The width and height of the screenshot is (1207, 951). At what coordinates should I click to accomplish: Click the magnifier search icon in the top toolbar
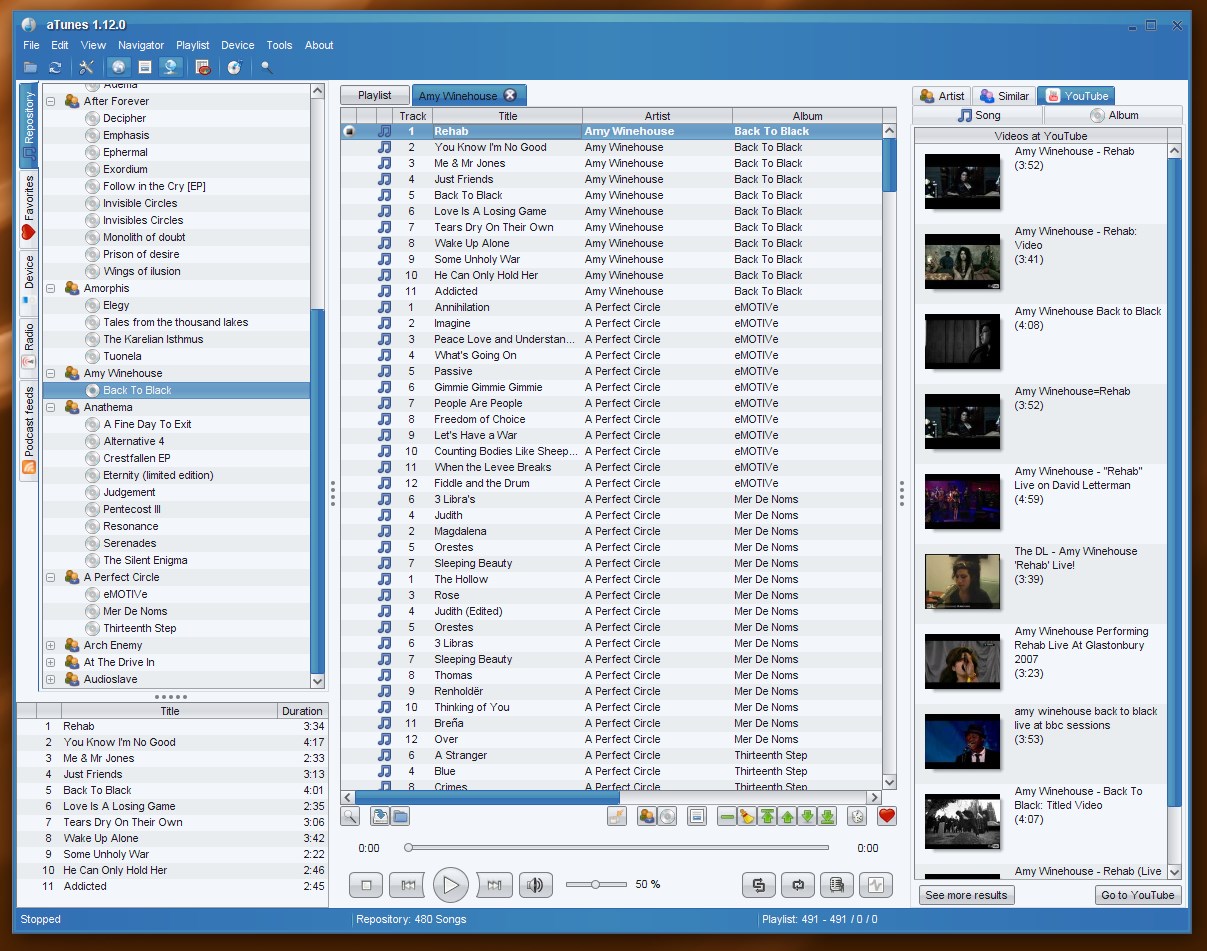(267, 67)
